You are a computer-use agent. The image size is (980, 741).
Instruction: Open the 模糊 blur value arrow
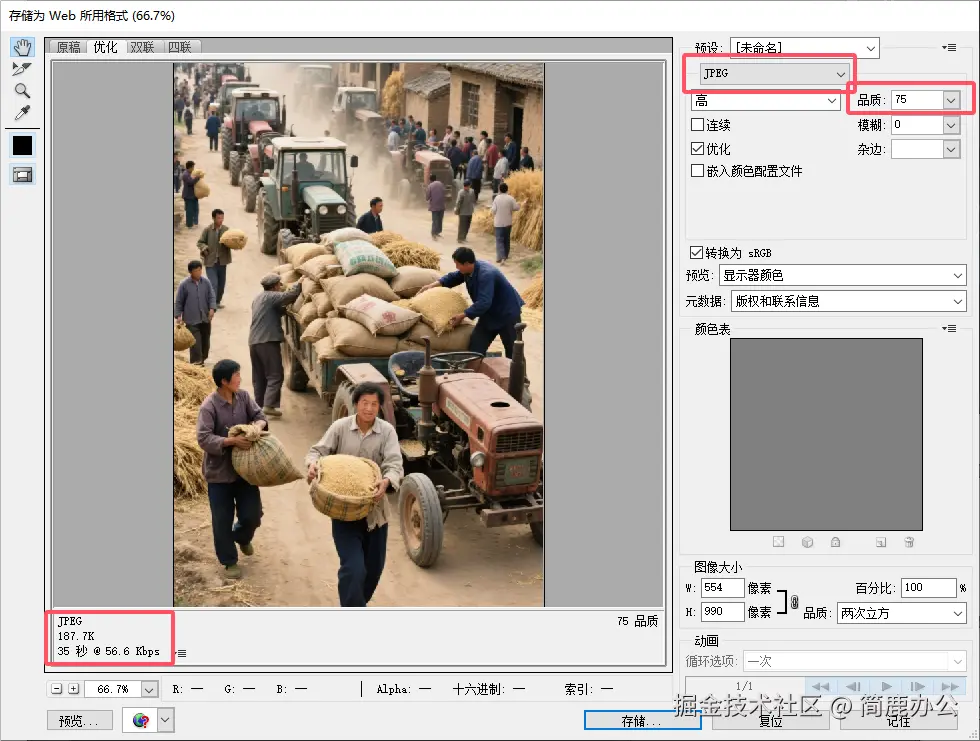pos(951,125)
